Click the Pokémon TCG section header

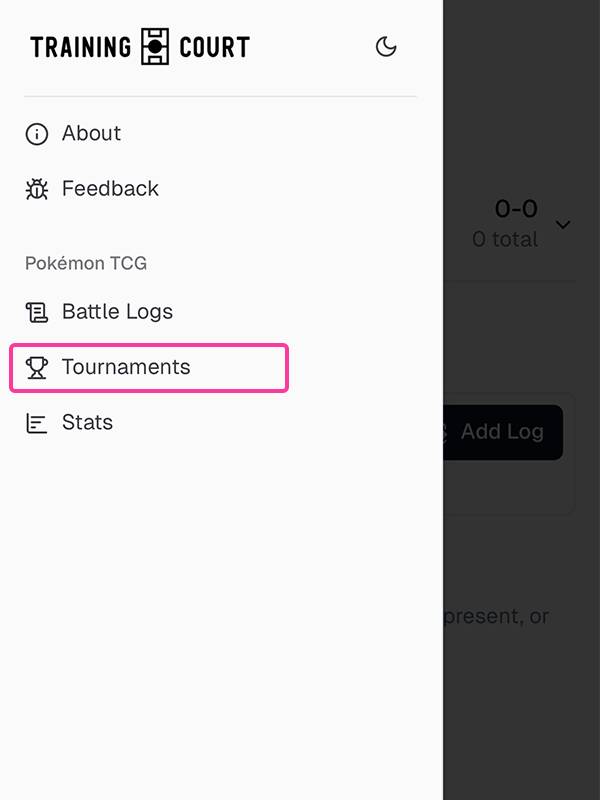[86, 264]
